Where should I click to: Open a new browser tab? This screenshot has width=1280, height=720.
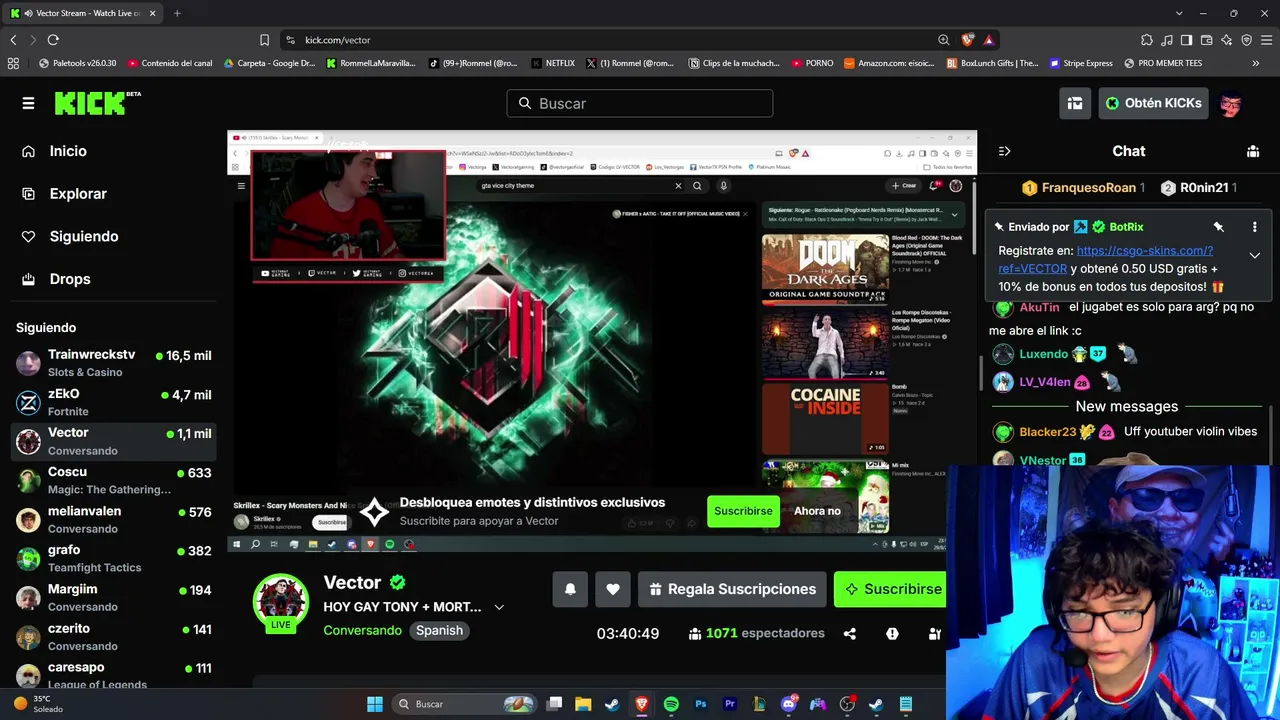[177, 13]
